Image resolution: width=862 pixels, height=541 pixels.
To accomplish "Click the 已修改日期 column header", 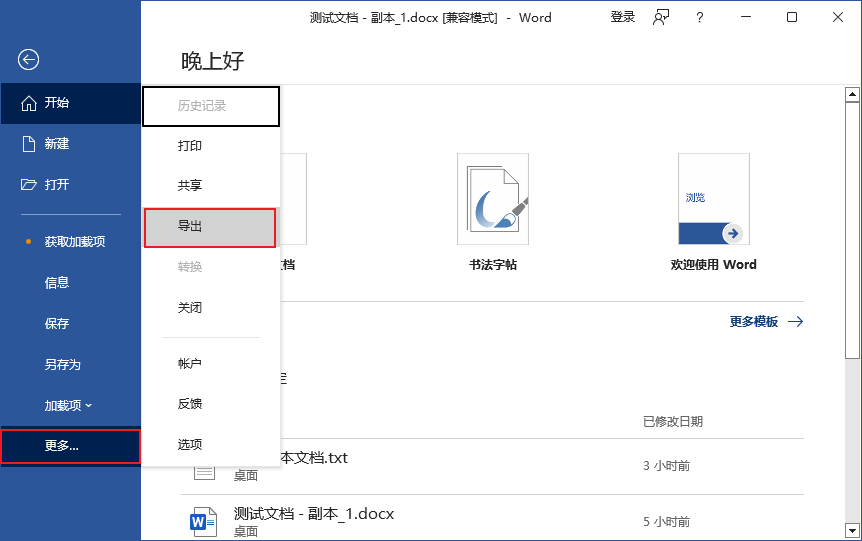I will tap(673, 422).
